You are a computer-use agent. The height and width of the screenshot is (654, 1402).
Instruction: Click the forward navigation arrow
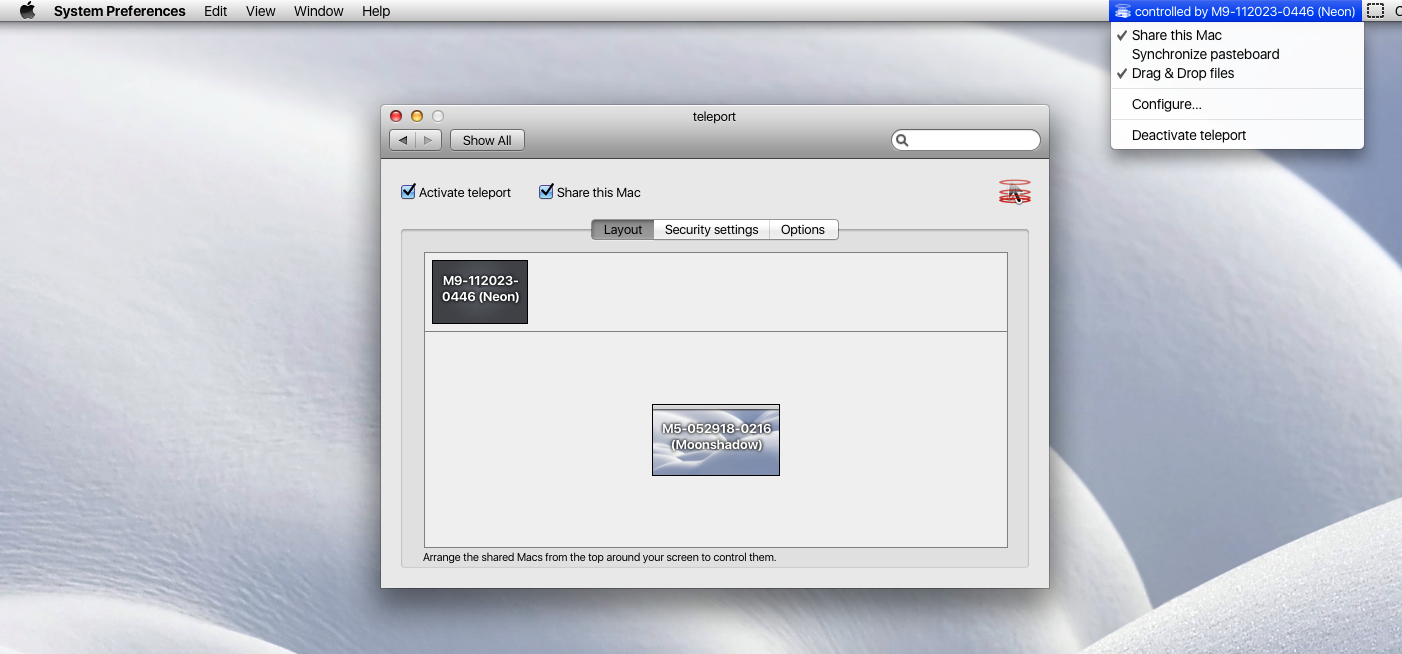pos(428,140)
